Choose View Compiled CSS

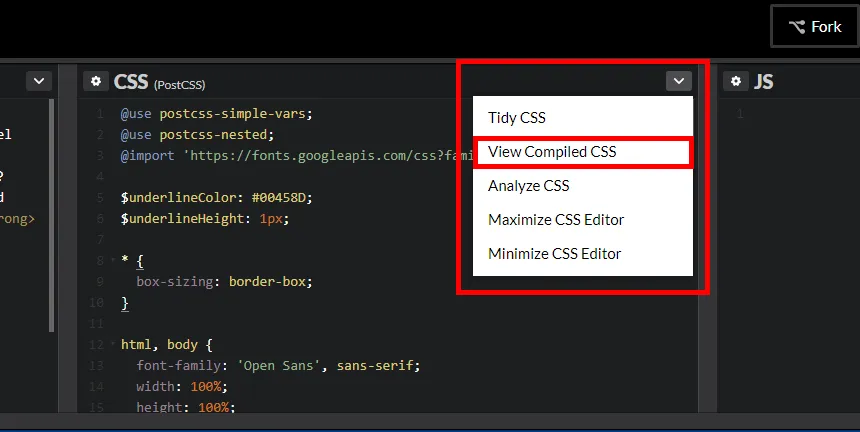point(583,152)
